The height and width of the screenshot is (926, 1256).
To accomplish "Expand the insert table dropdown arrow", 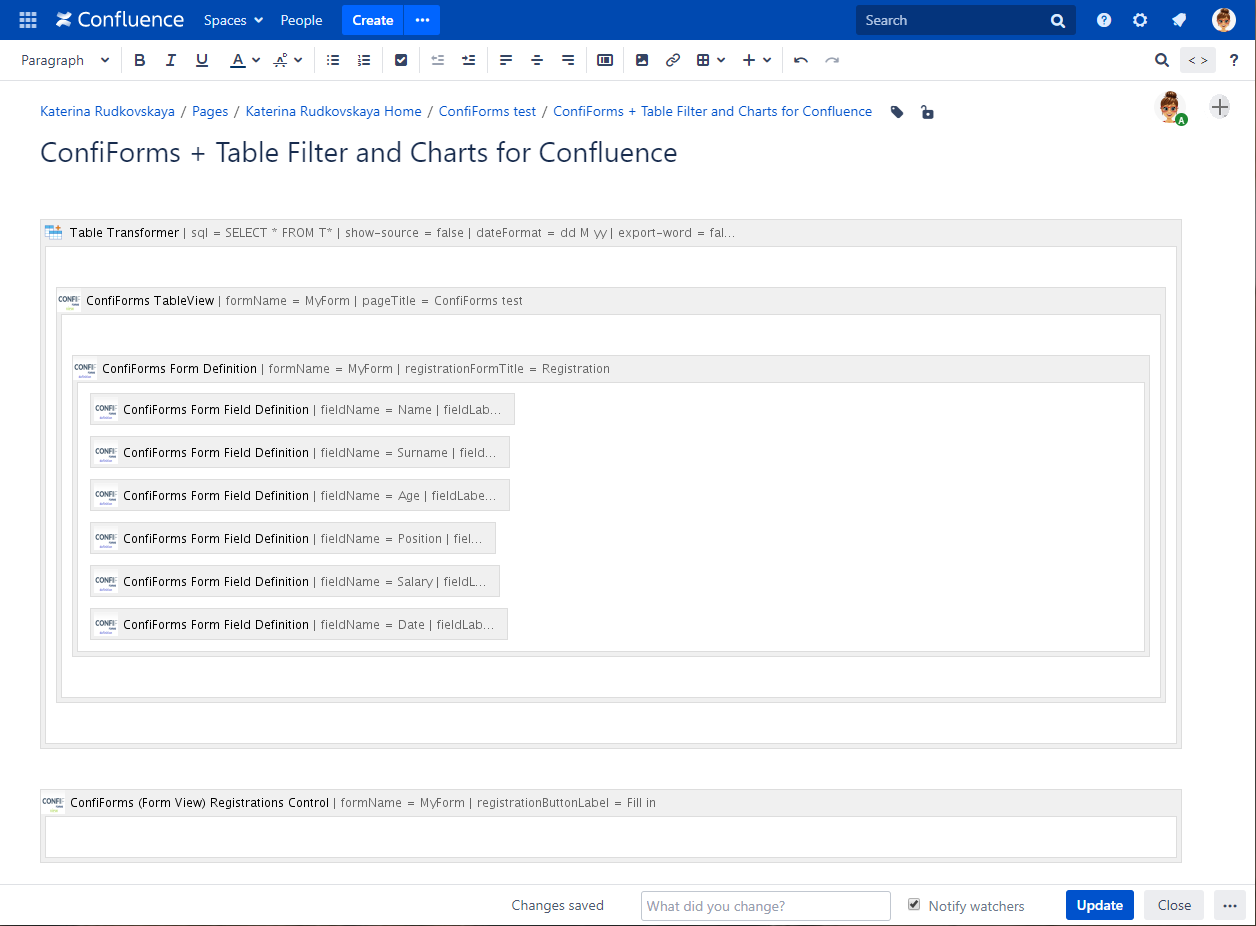I will (x=722, y=60).
